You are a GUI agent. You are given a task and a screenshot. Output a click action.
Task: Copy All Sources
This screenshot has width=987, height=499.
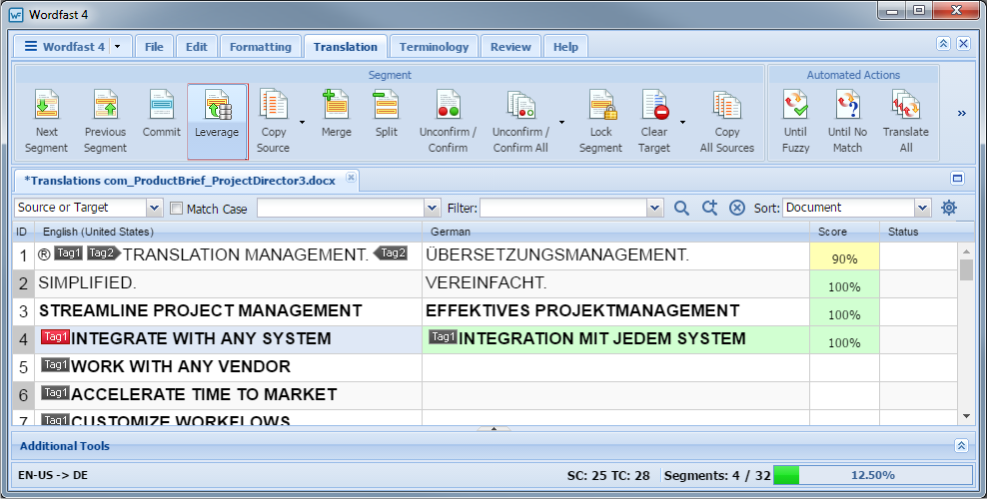[x=727, y=121]
